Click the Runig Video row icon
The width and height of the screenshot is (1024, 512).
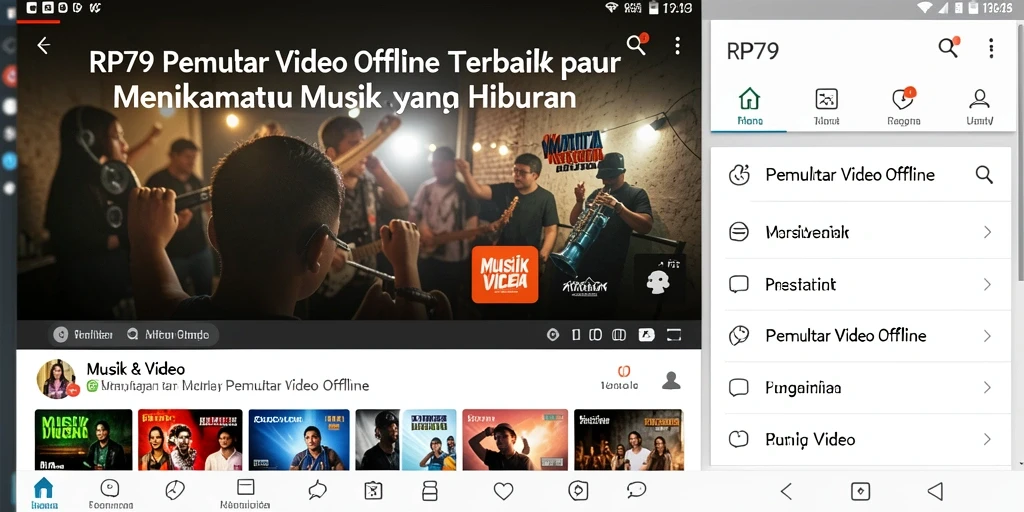pos(739,439)
